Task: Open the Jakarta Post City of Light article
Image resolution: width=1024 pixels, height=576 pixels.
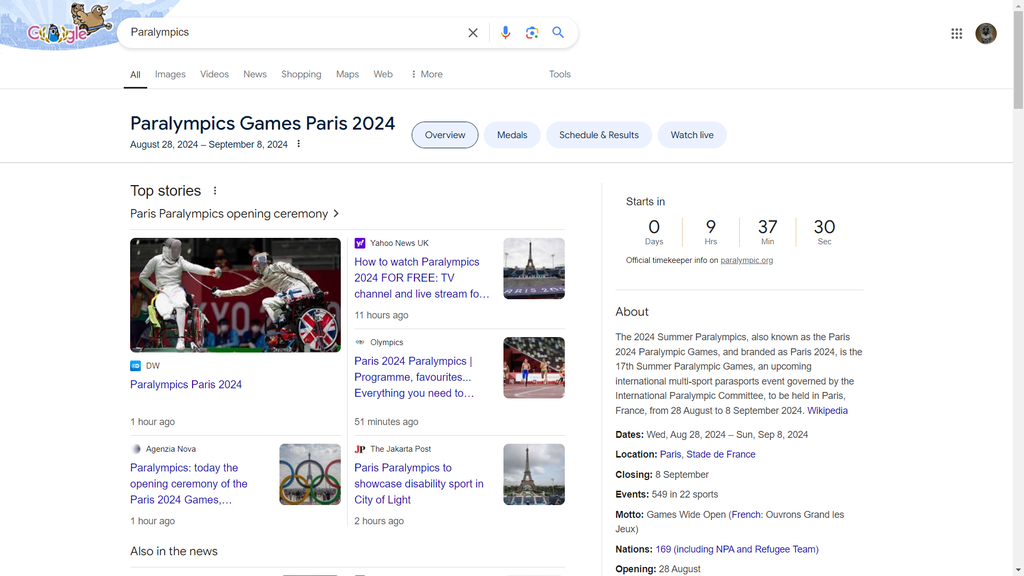Action: tap(419, 484)
